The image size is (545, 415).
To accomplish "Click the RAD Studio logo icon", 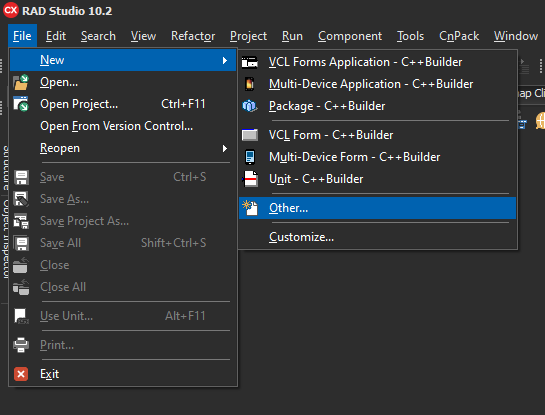I will (10, 10).
